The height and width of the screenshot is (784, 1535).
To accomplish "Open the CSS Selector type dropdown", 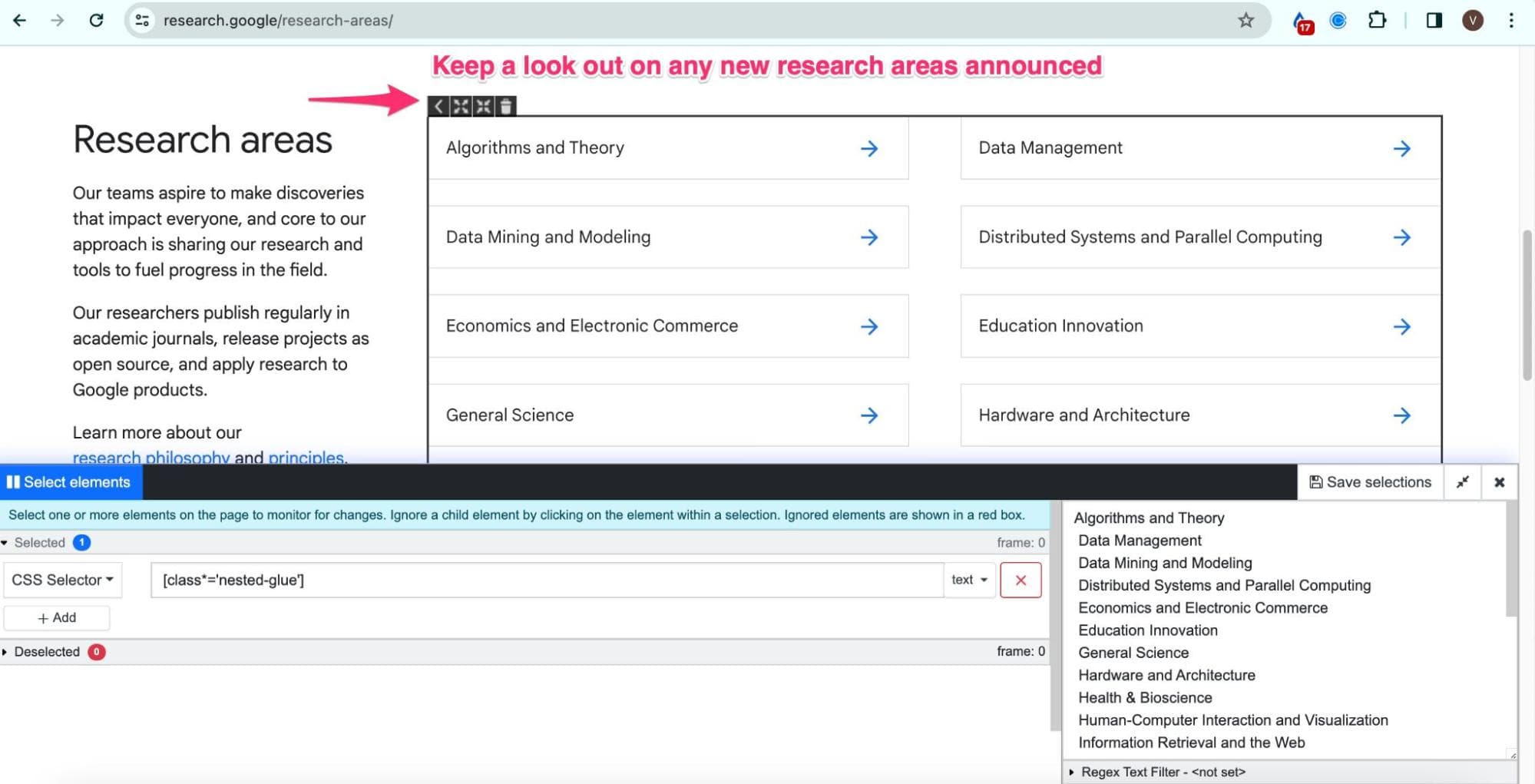I will coord(62,580).
